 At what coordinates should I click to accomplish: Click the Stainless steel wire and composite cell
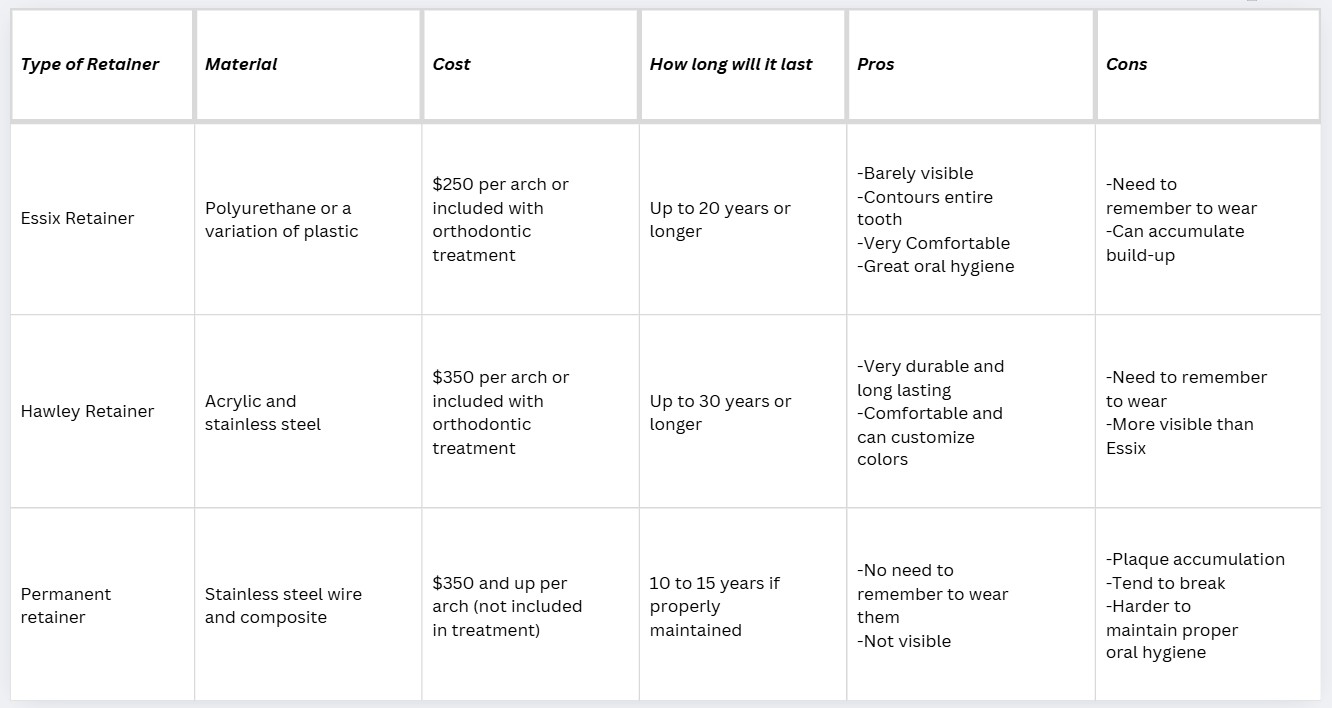(308, 605)
